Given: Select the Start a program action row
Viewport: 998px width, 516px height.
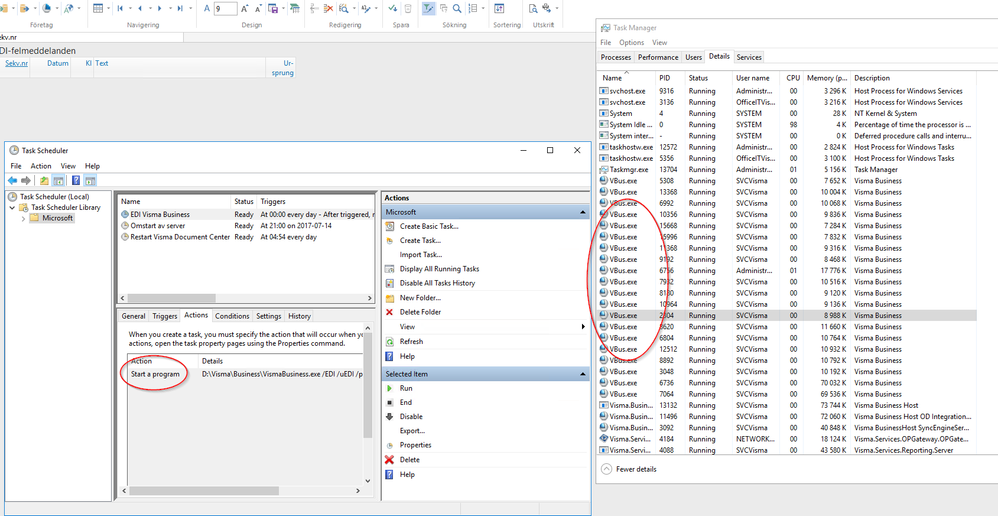Looking at the screenshot, I should click(245, 374).
